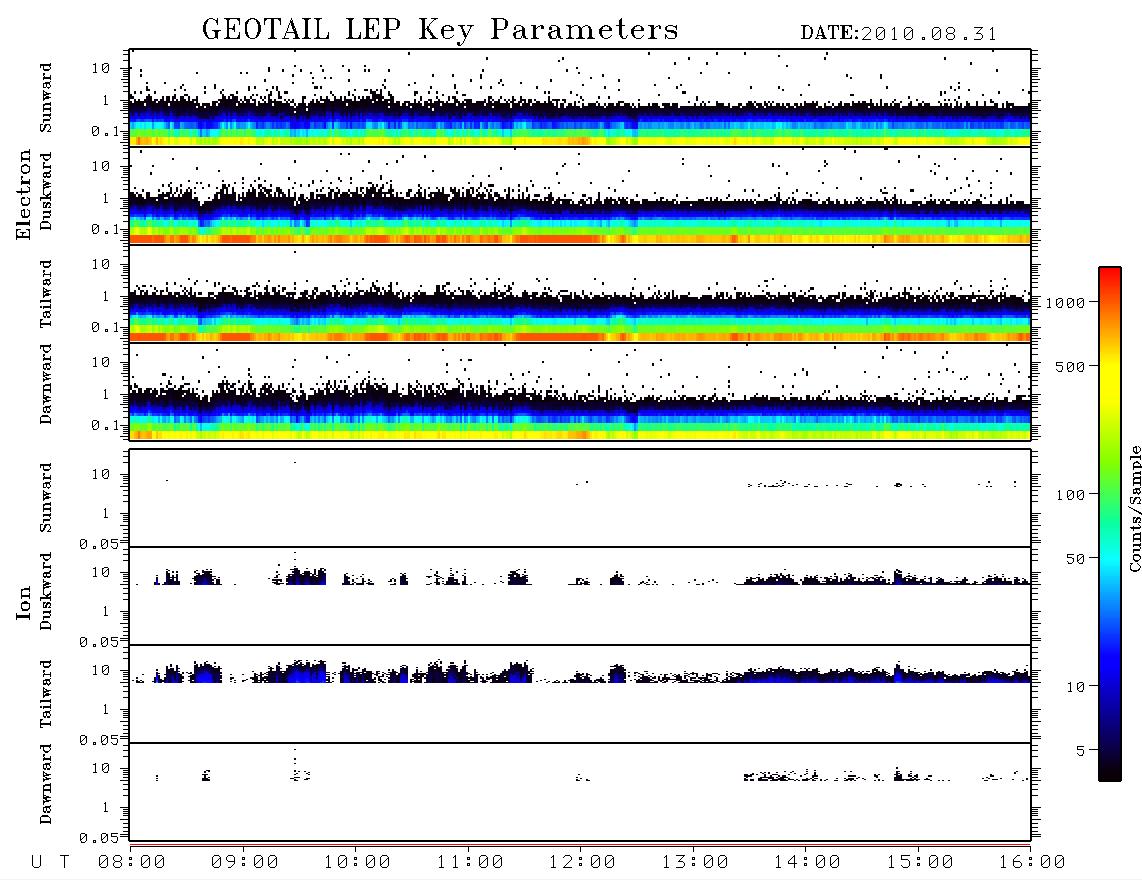This screenshot has height=880, width=1142.
Task: Click the Counts/Sample color bar
Action: [1110, 525]
